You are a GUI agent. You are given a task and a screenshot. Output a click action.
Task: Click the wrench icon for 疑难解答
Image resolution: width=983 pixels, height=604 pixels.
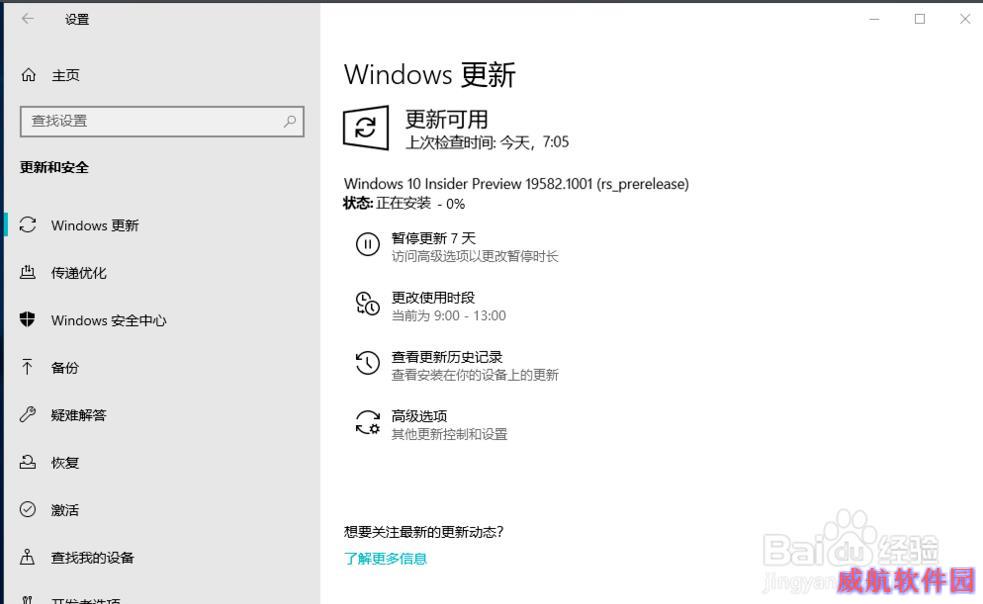(28, 415)
